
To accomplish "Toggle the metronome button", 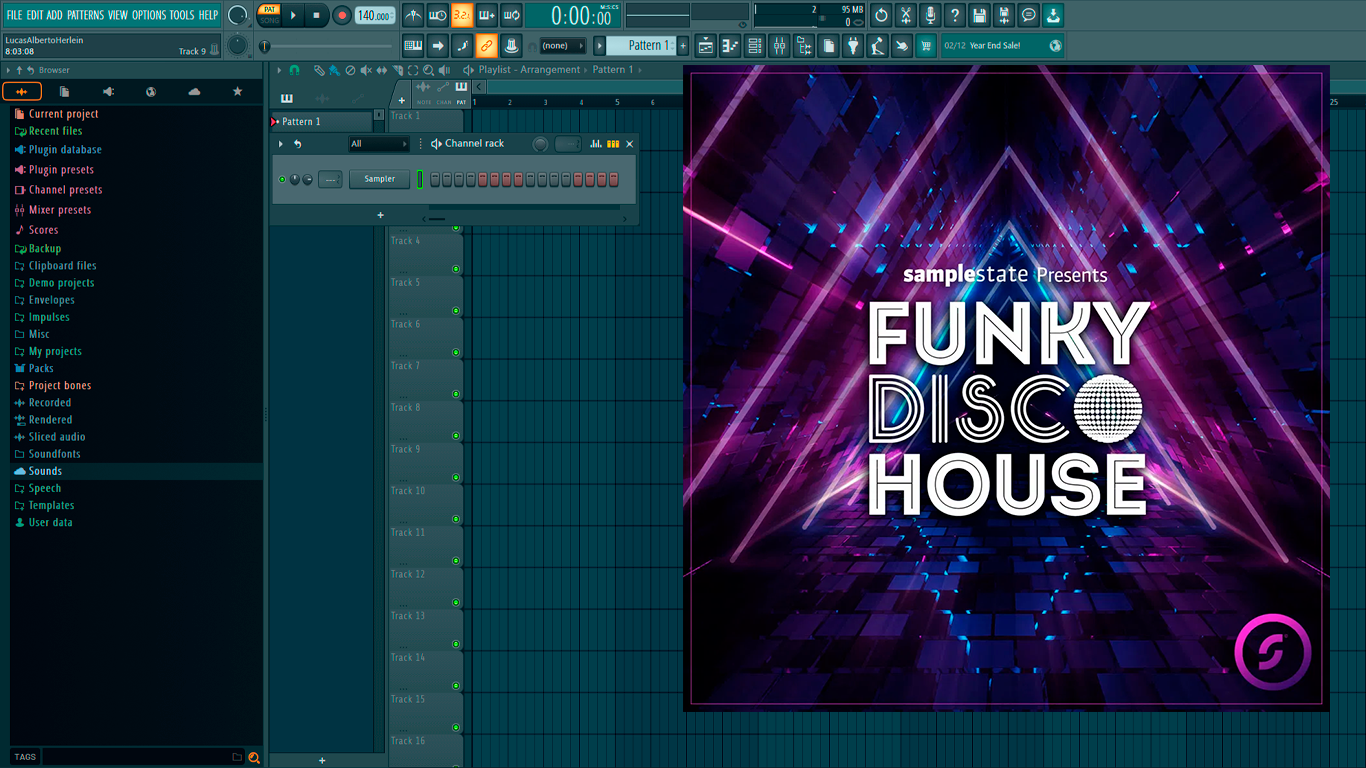I will (x=413, y=15).
